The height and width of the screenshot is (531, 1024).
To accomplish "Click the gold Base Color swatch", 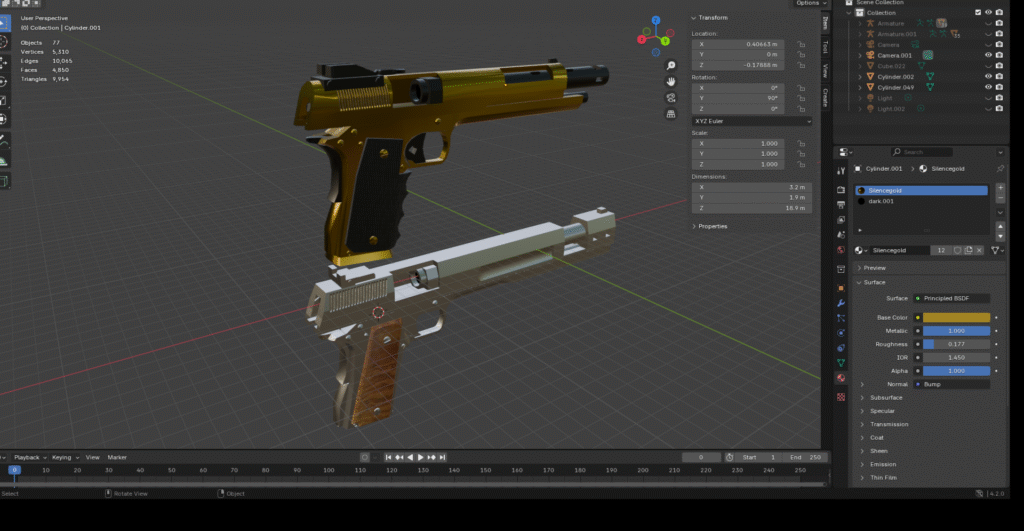I will tap(955, 317).
